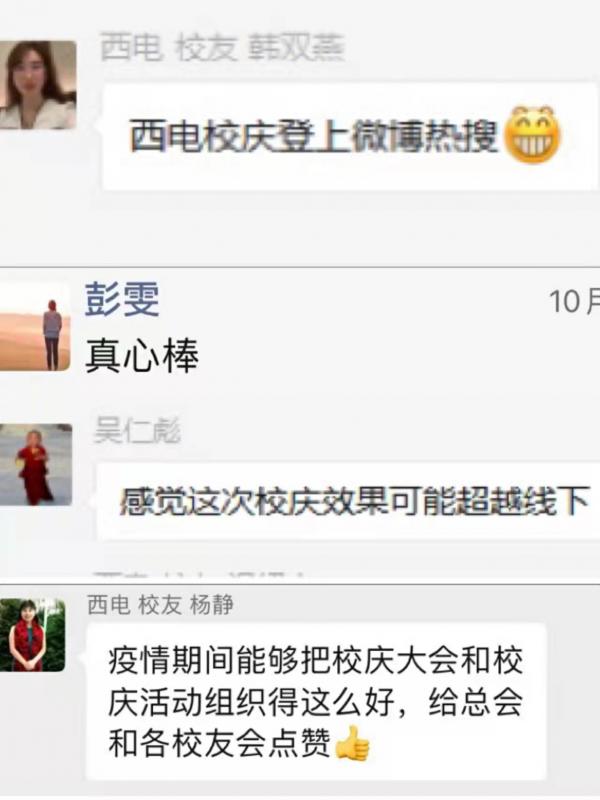Tap the message starting 疫情期间能够把校庆大会
Image resolution: width=600 pixels, height=800 pixels.
click(316, 702)
